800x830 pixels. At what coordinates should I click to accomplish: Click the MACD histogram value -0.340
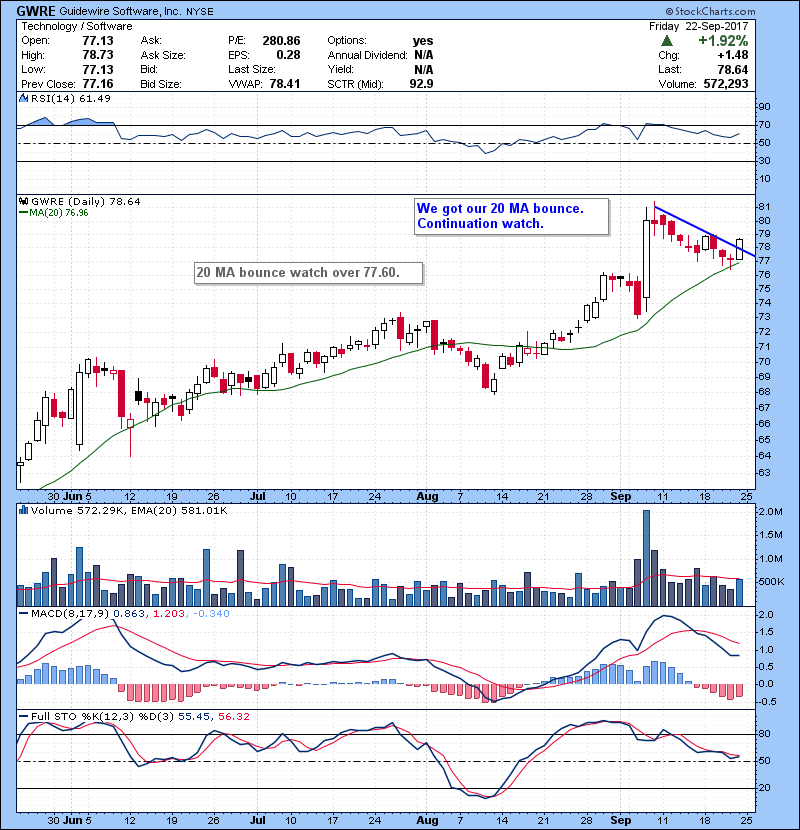click(x=211, y=614)
